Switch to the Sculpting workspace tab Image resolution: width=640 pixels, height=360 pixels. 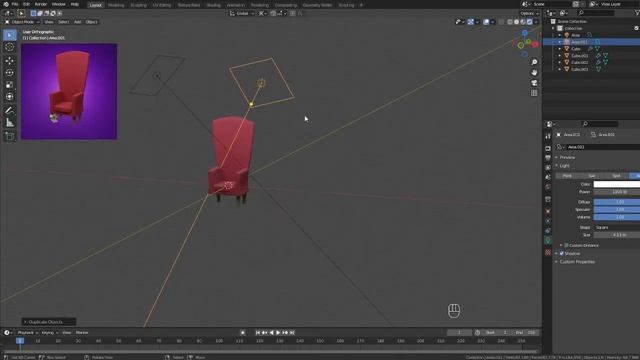138,5
